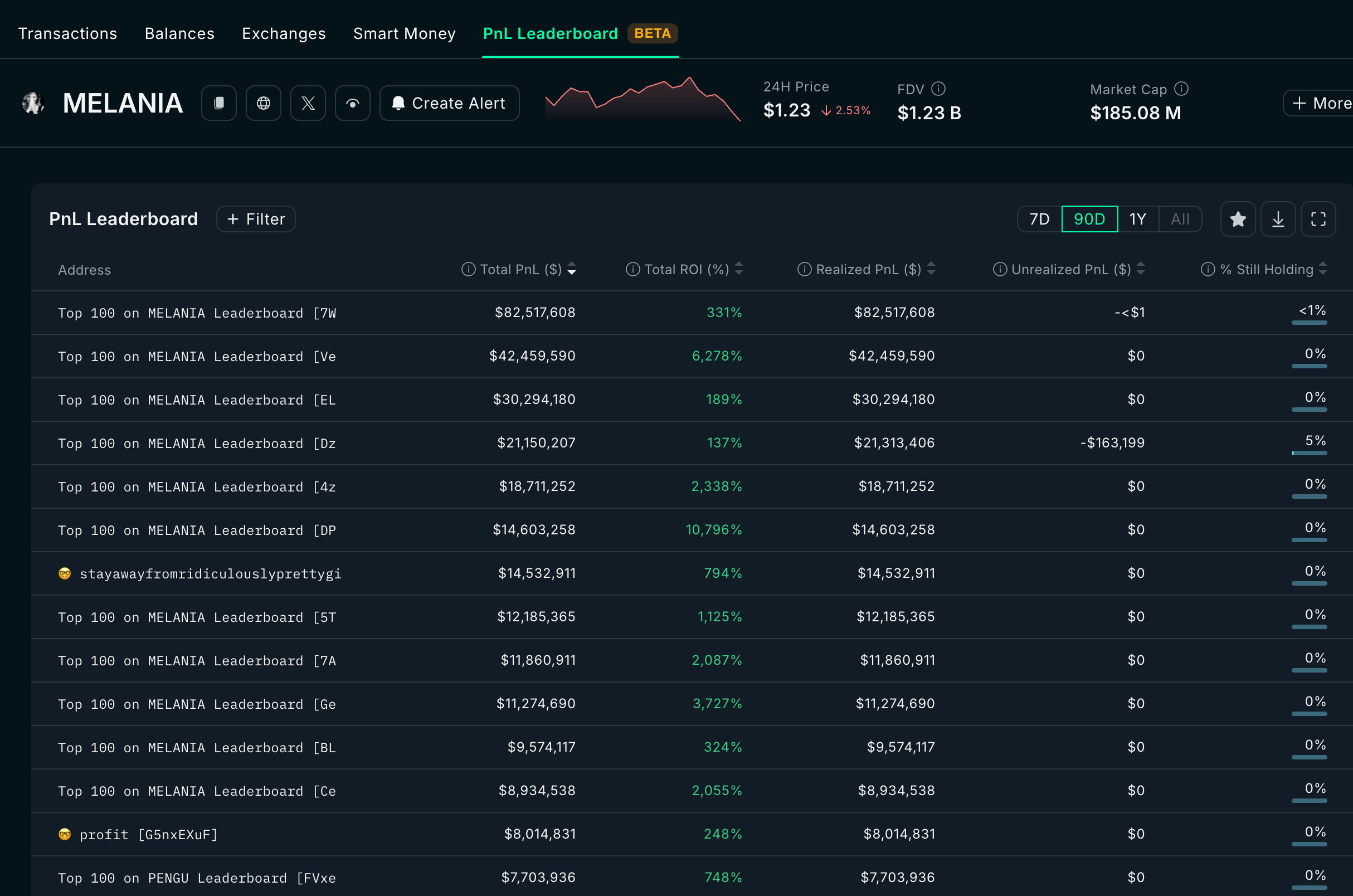Open stayawayfromridiculouslyprettygi address

(210, 574)
